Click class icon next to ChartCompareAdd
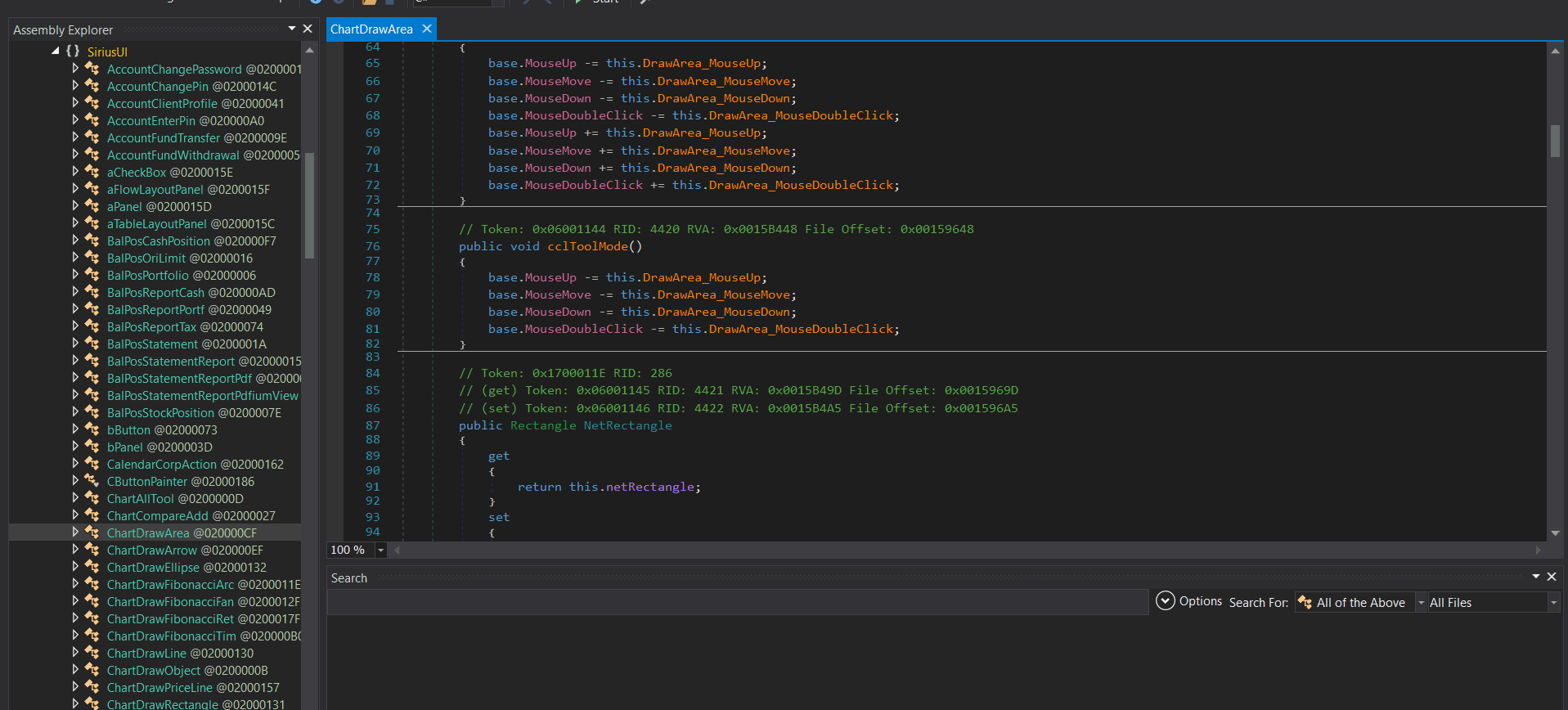This screenshot has width=1568, height=710. coord(92,515)
